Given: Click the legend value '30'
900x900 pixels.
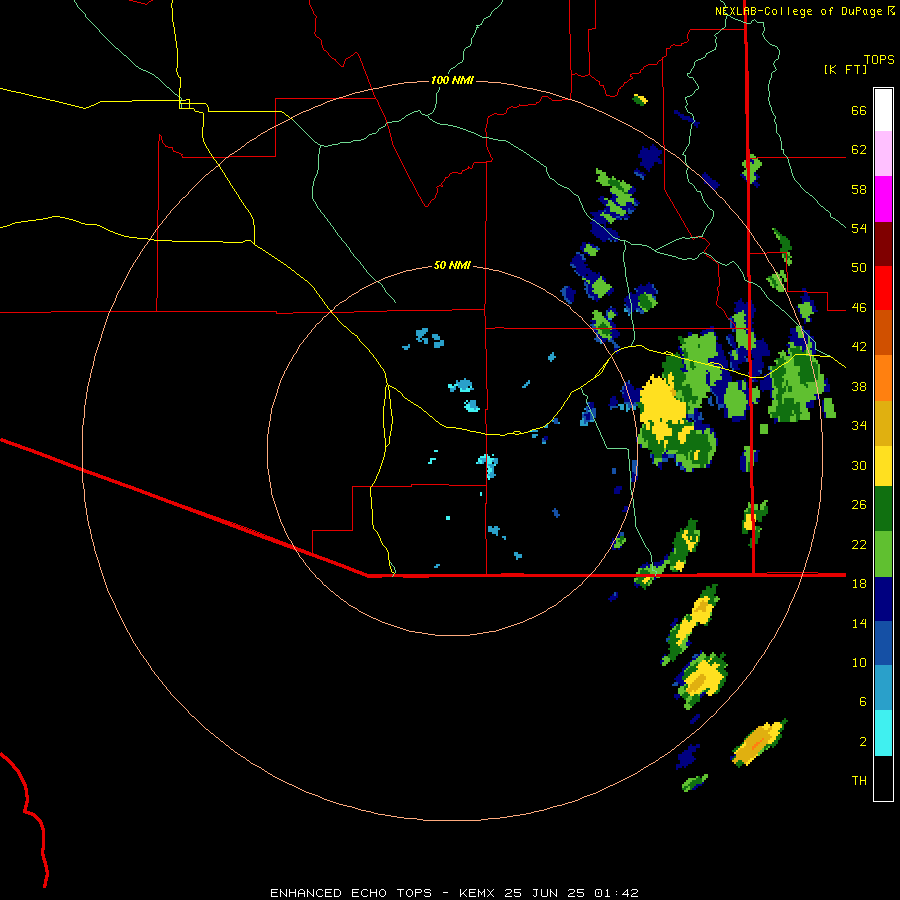Looking at the screenshot, I should [x=859, y=465].
